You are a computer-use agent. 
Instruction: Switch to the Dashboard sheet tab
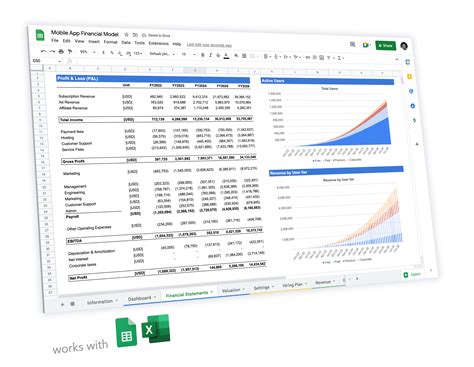[x=142, y=298]
